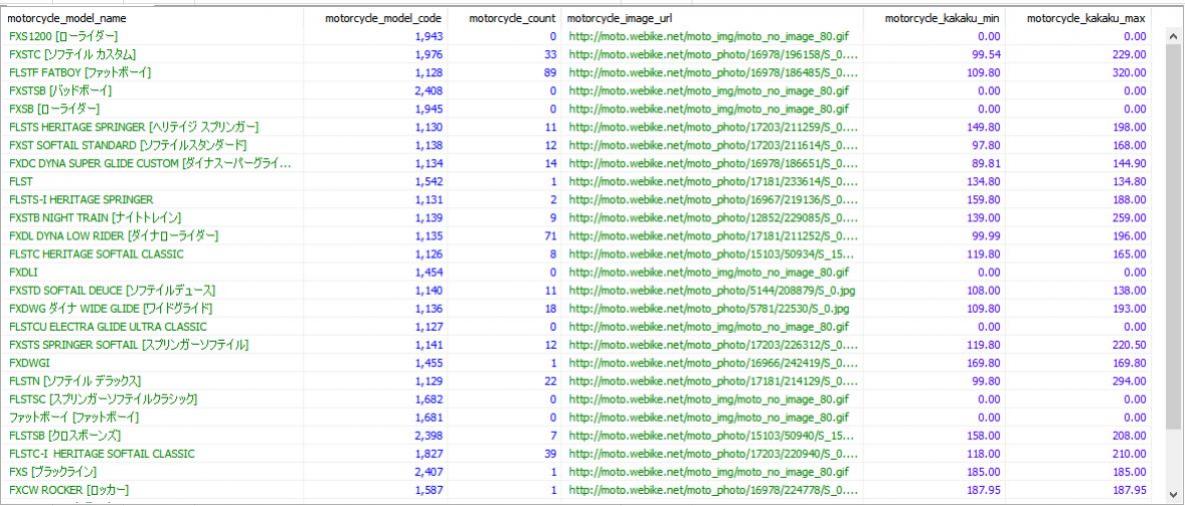The image size is (1185, 506).
Task: Select the FXSTB NIGHT TRAIN cell
Action: pyautogui.click(x=151, y=218)
